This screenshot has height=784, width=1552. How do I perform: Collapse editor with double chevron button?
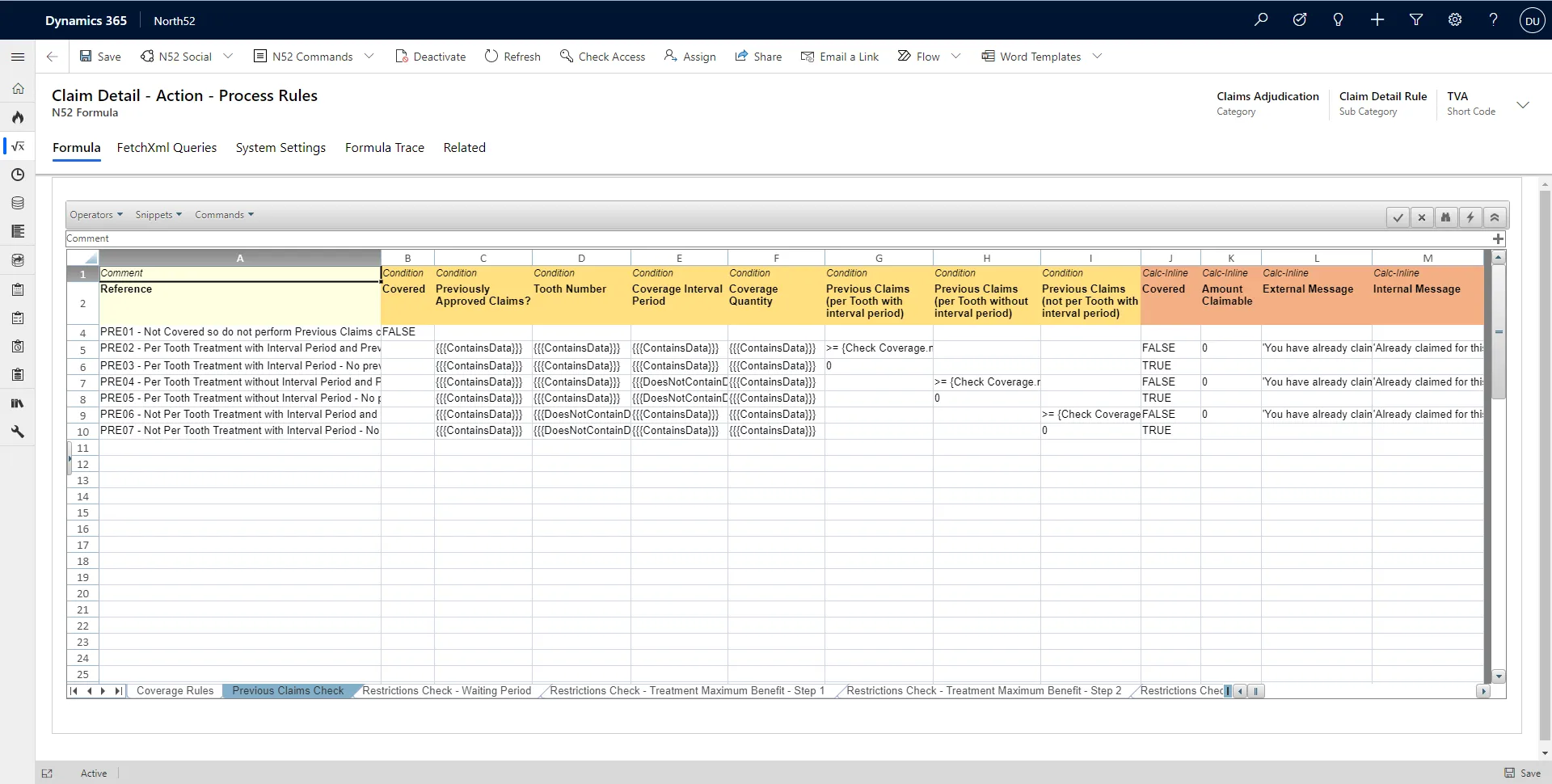tap(1495, 217)
